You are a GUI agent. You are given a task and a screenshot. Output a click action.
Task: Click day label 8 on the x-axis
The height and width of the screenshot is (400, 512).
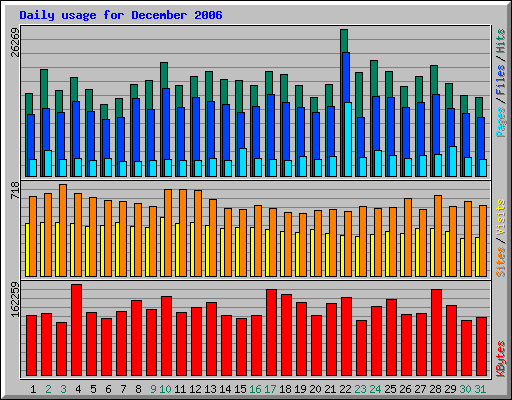tap(138, 389)
